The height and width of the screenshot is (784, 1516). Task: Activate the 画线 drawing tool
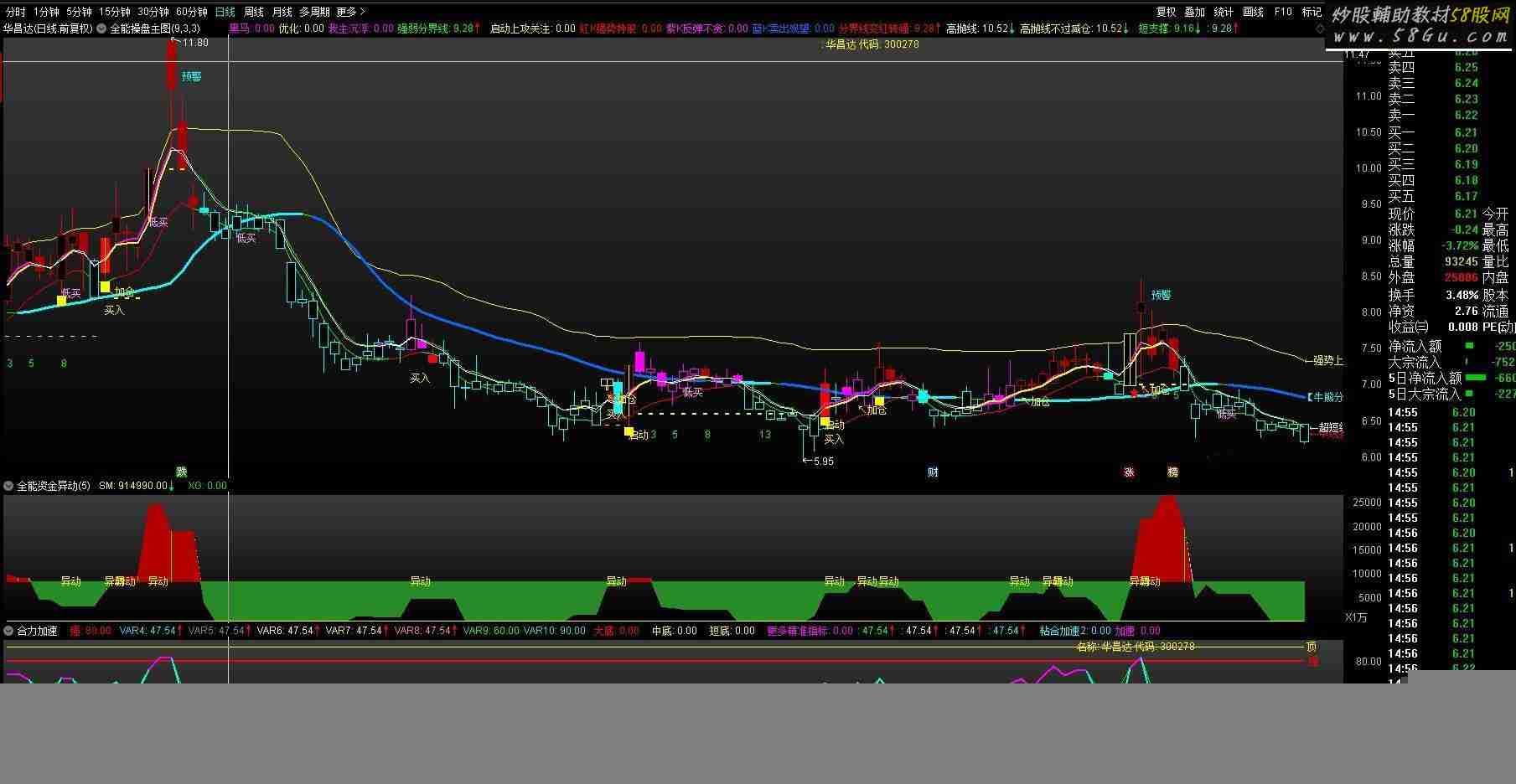(x=1253, y=12)
